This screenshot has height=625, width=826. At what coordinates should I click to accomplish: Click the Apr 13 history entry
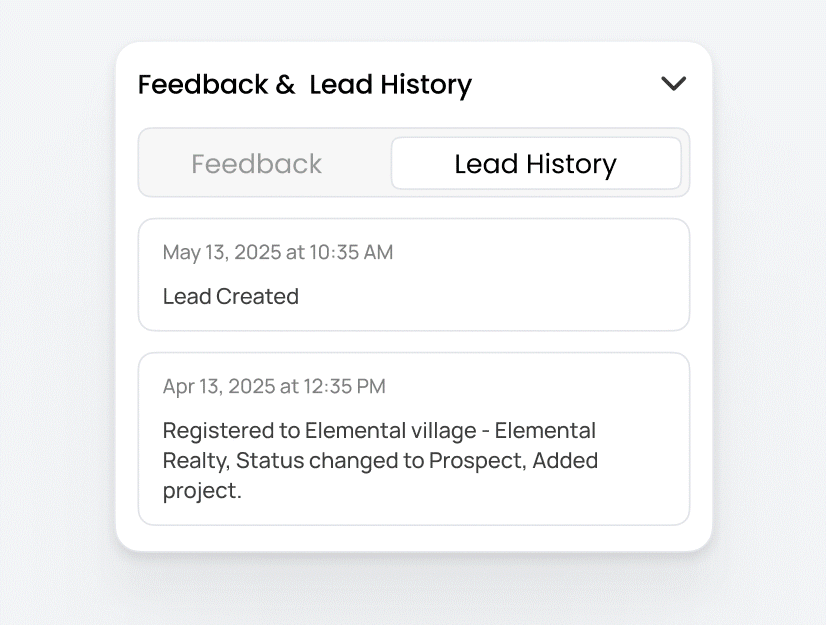click(x=413, y=437)
